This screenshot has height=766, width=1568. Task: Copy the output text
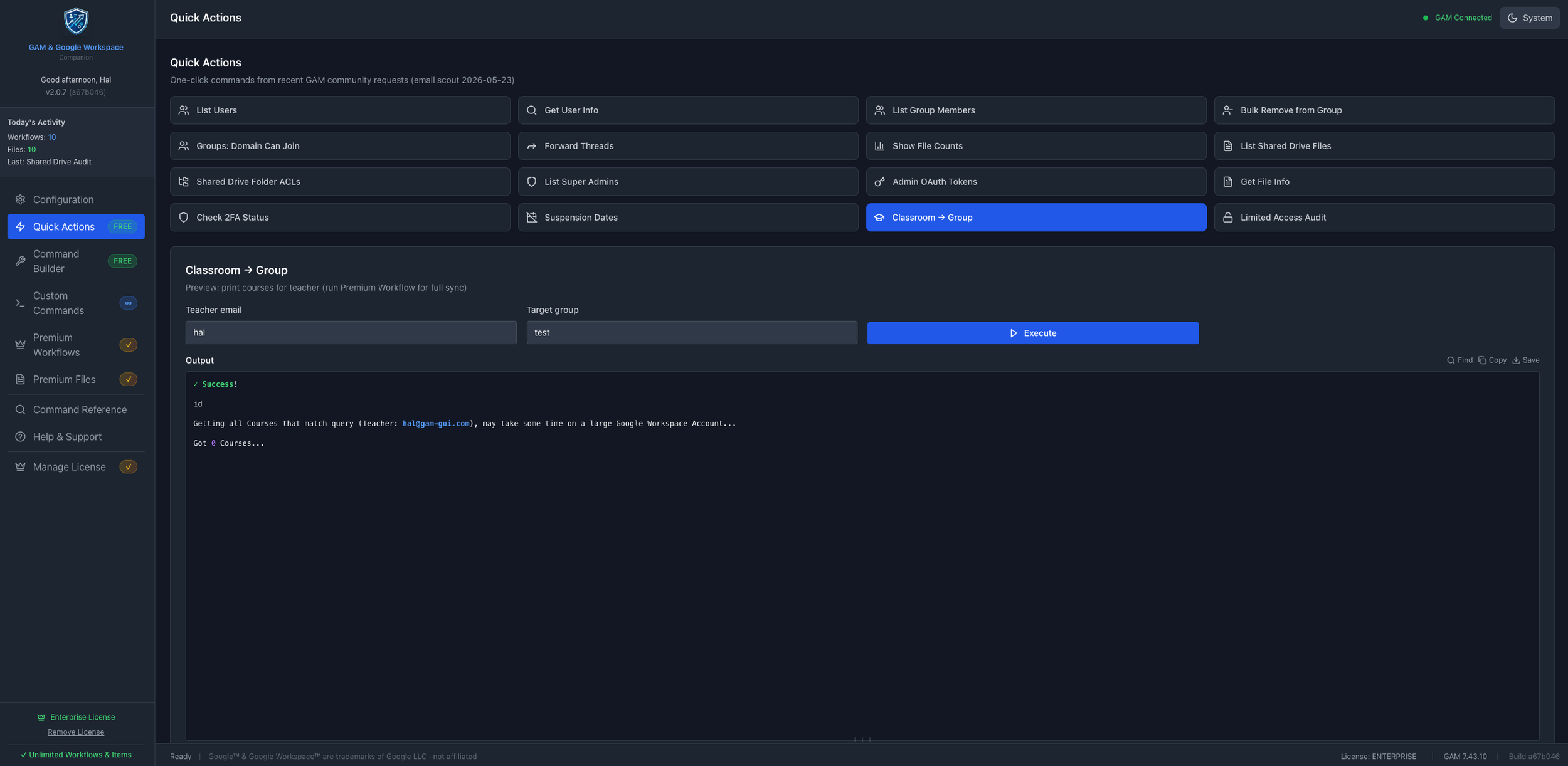click(1492, 360)
